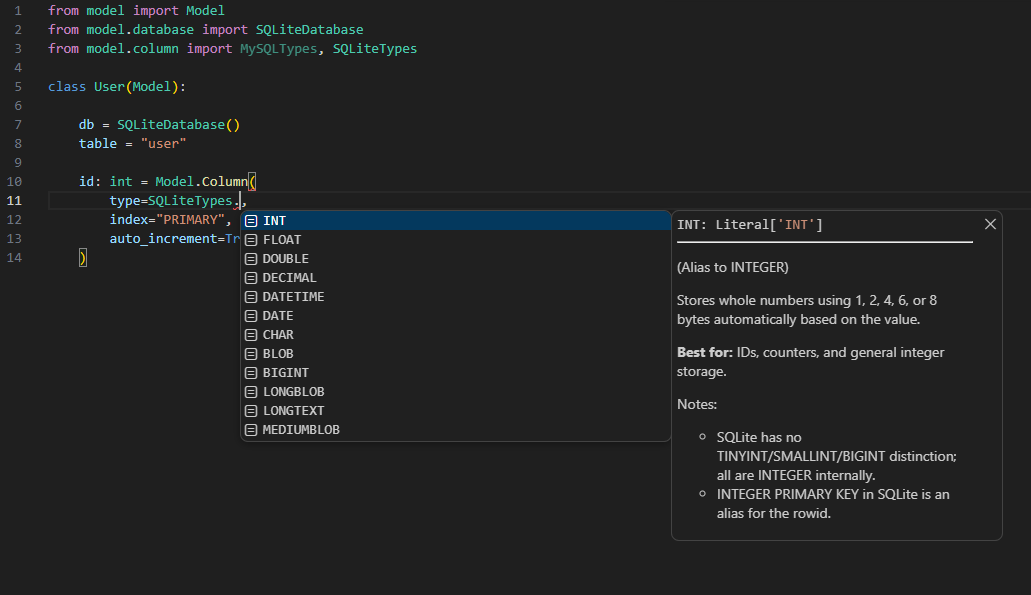Click SQLiteDatabase() call on line 7
Image resolution: width=1031 pixels, height=595 pixels.
click(x=178, y=125)
